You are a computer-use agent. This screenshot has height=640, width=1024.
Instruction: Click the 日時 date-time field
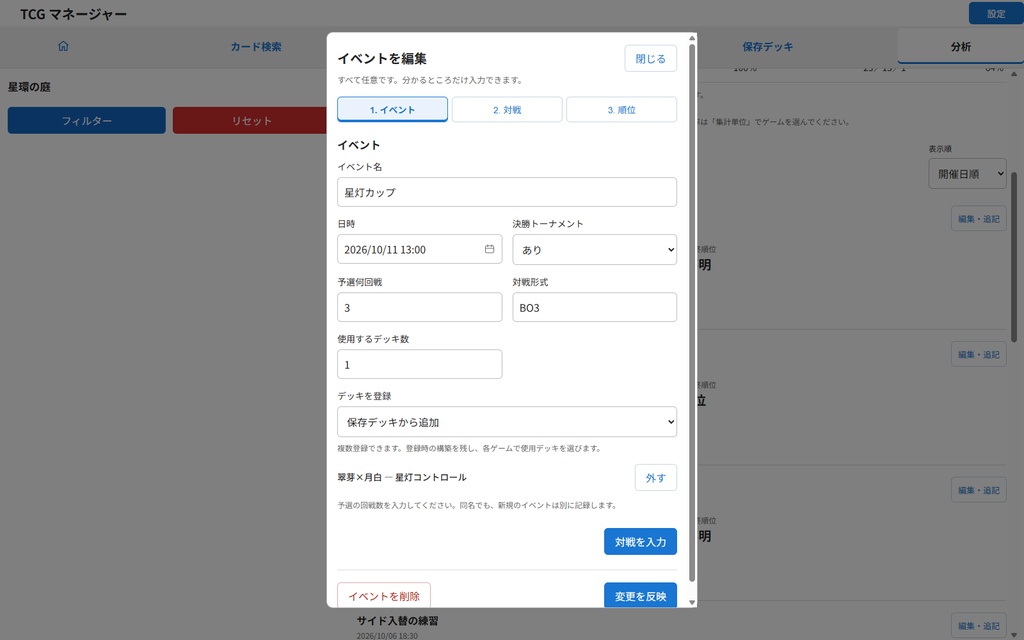coord(419,249)
